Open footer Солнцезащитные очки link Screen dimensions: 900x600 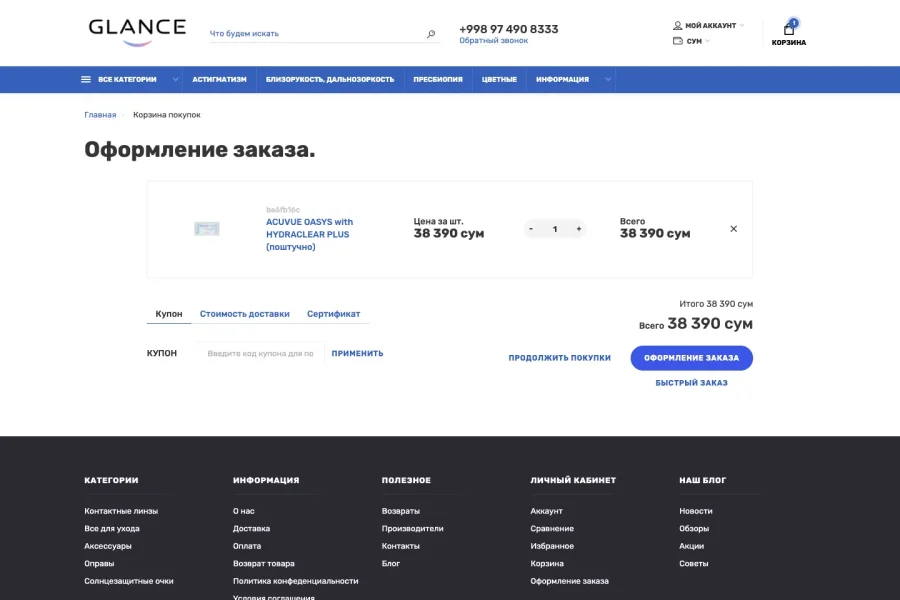pos(129,581)
